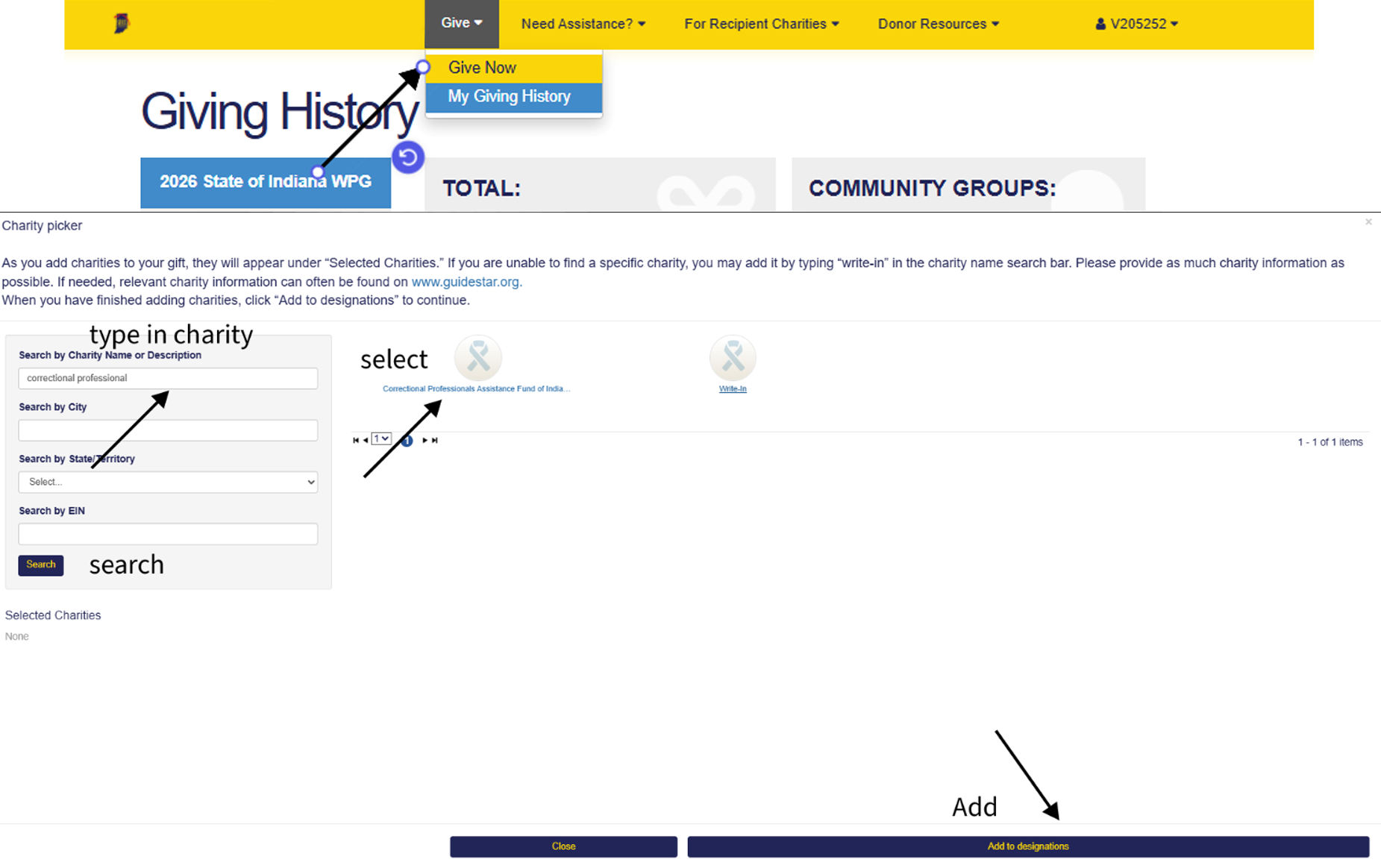Click '1 - 1 of 1 items' text
The width and height of the screenshot is (1381, 868).
click(1330, 442)
